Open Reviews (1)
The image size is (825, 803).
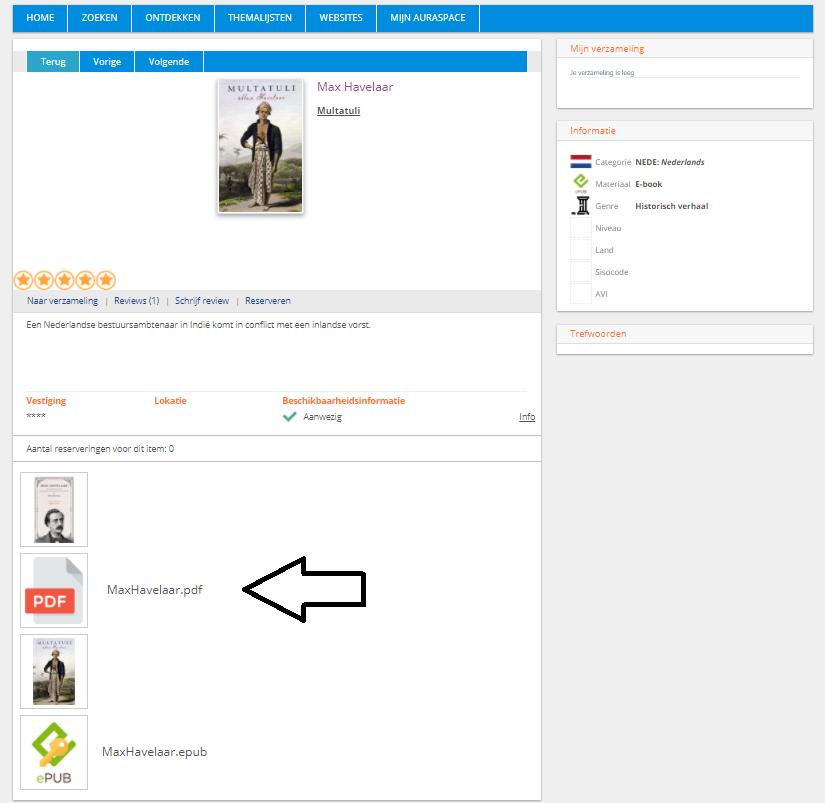click(x=136, y=301)
